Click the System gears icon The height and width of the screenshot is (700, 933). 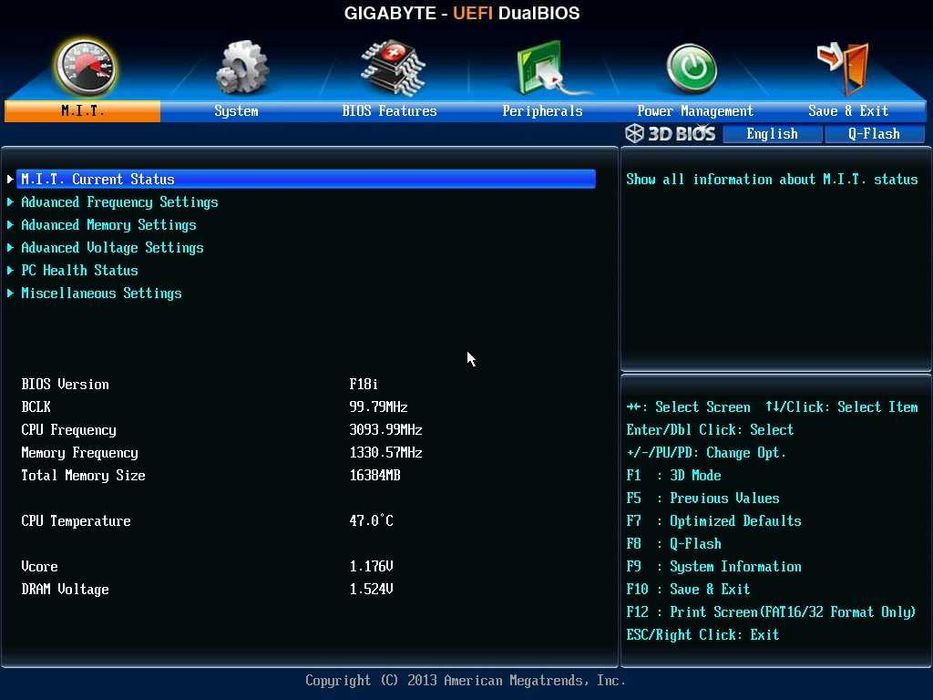(x=242, y=67)
